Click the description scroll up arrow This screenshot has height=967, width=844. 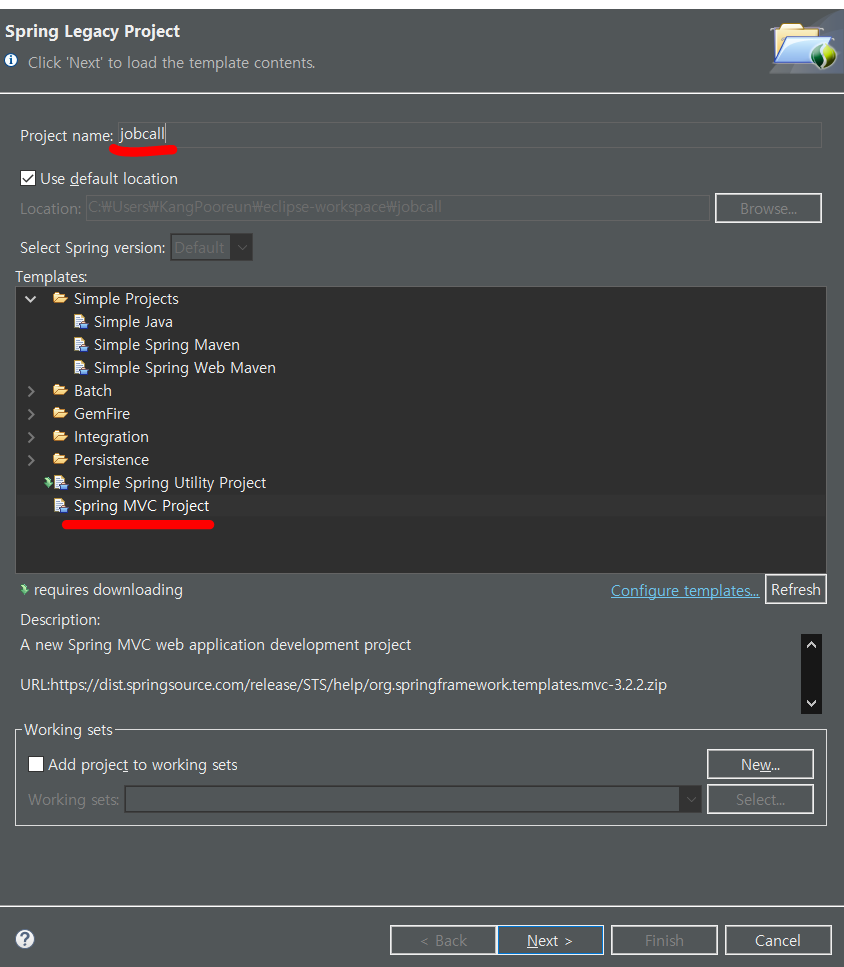click(x=811, y=644)
